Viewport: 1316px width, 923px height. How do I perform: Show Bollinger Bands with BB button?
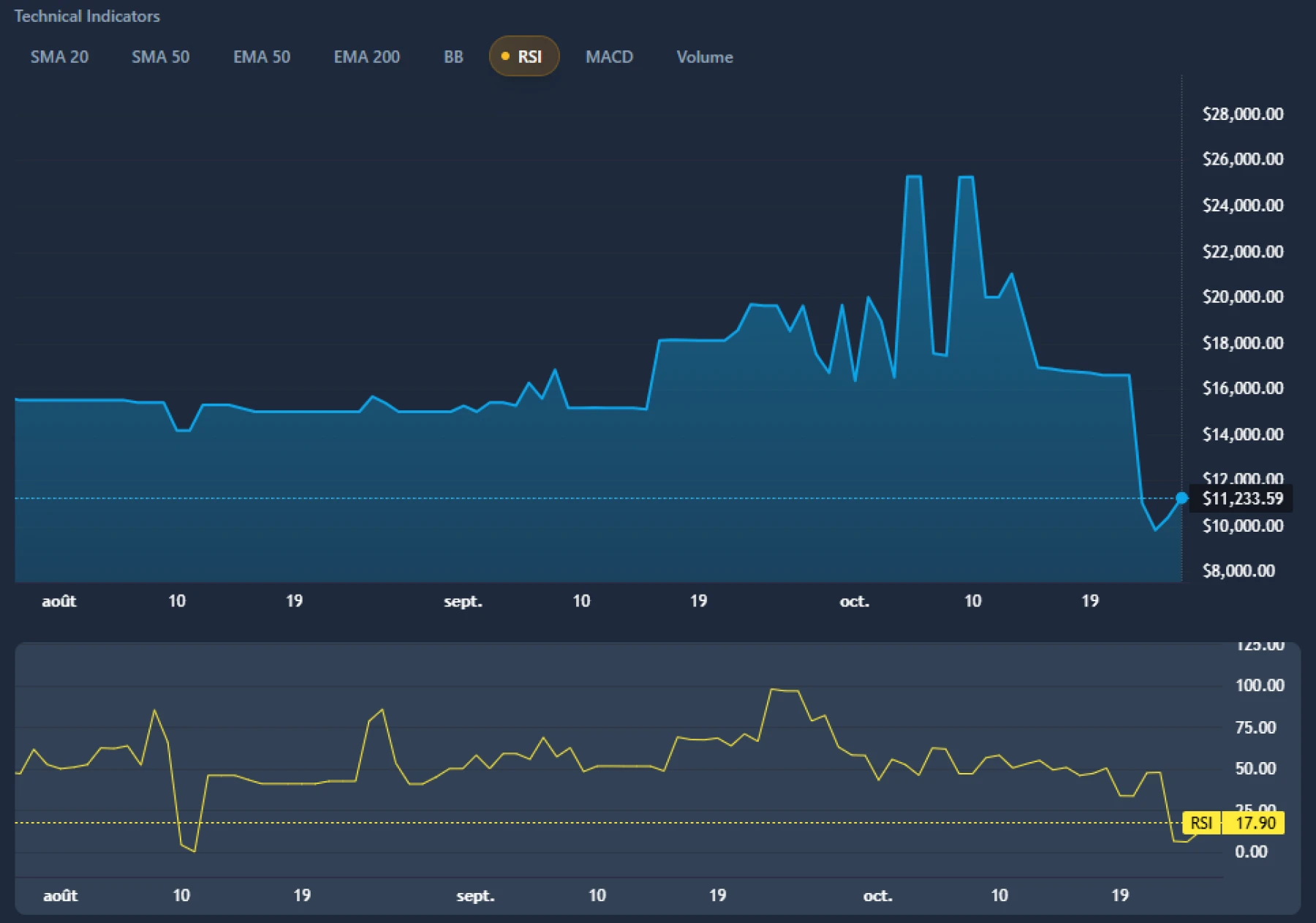click(453, 57)
